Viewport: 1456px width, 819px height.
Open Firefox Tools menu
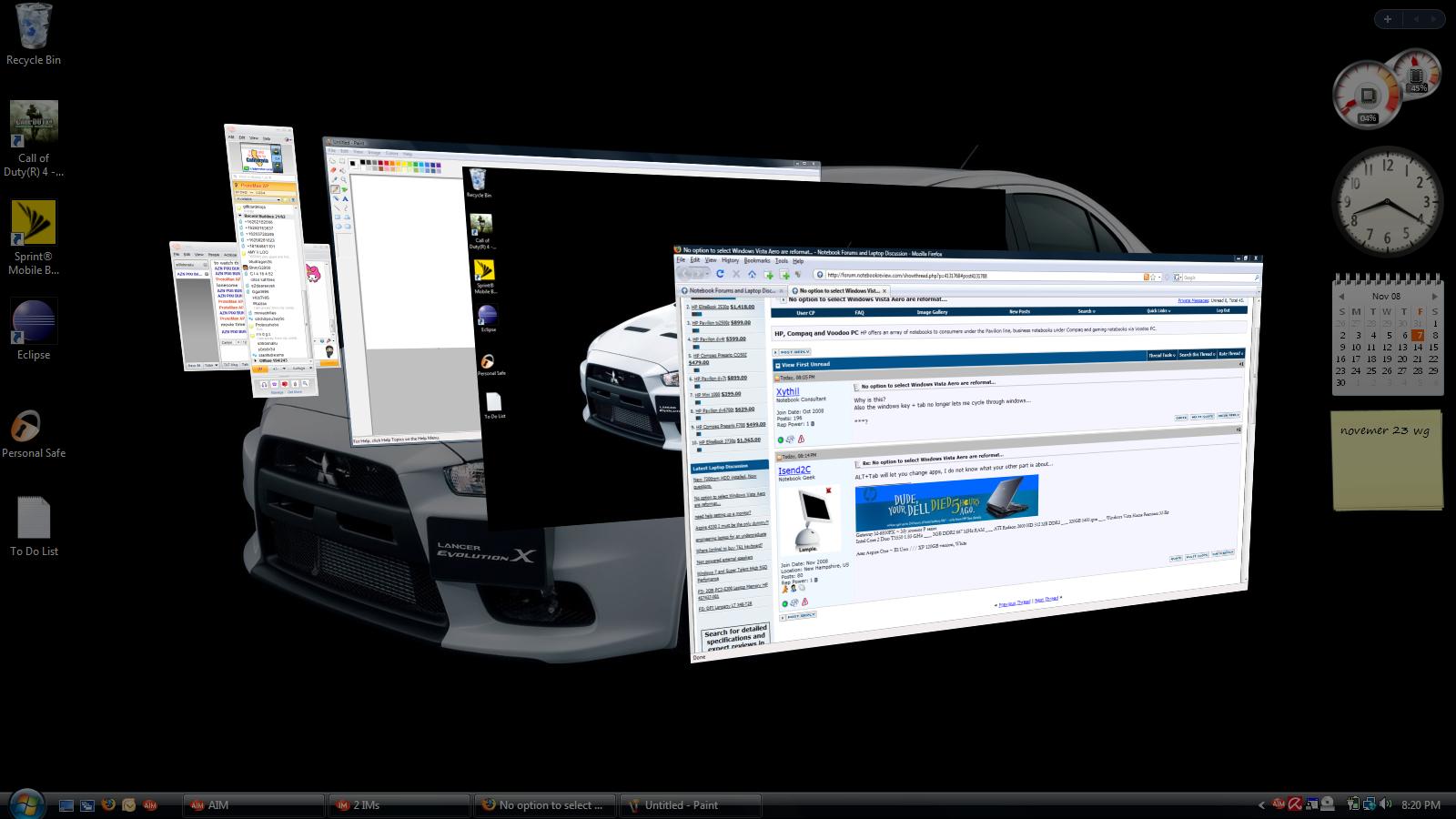coord(782,260)
